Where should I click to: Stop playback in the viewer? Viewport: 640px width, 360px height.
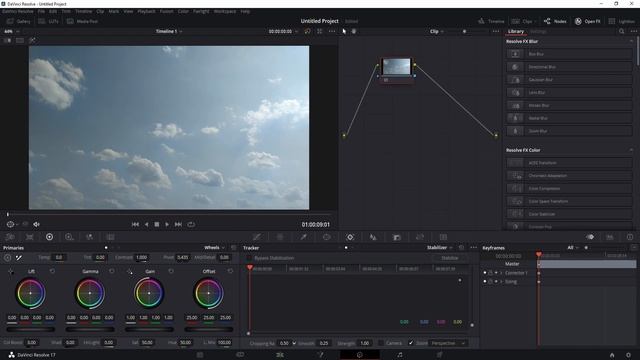[x=157, y=224]
